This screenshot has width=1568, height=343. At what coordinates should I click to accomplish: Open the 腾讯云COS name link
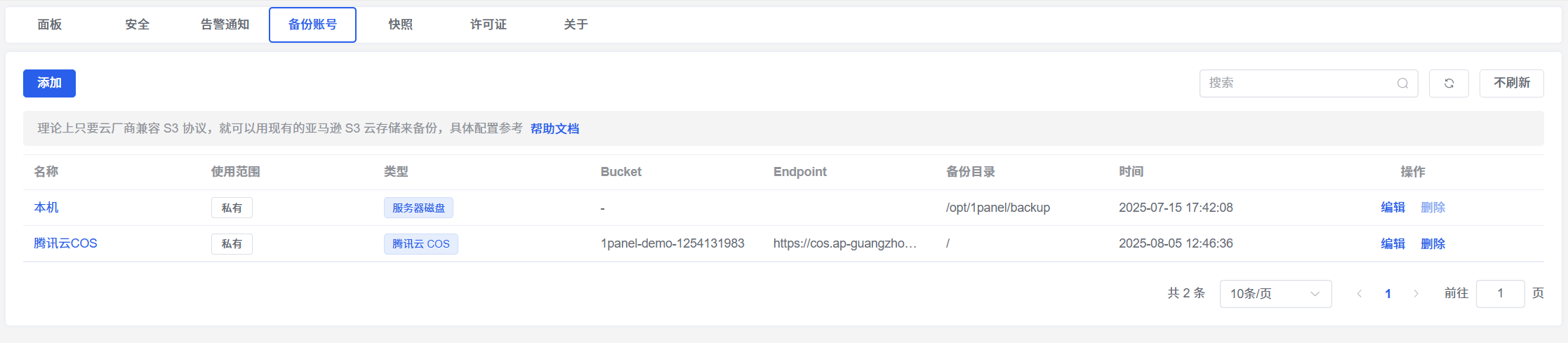[x=65, y=243]
